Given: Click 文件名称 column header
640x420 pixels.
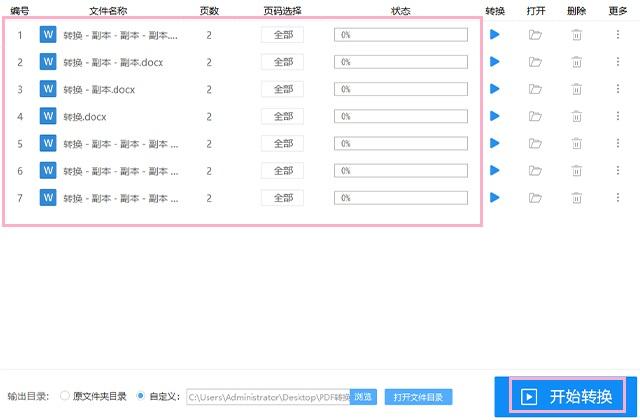Looking at the screenshot, I should click(x=108, y=11).
